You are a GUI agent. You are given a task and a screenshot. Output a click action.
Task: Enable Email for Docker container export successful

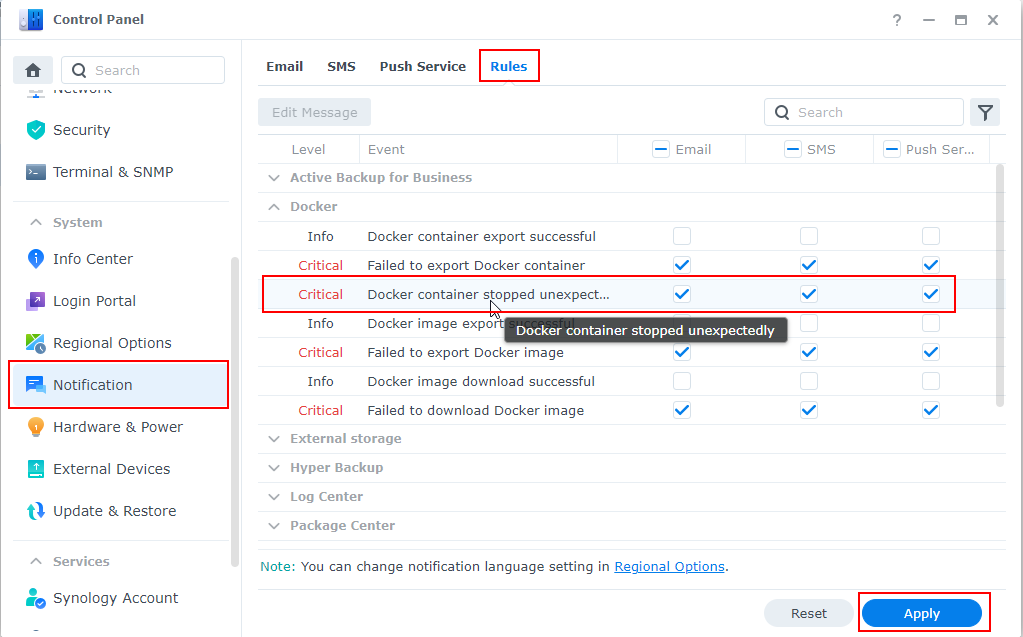pos(682,236)
